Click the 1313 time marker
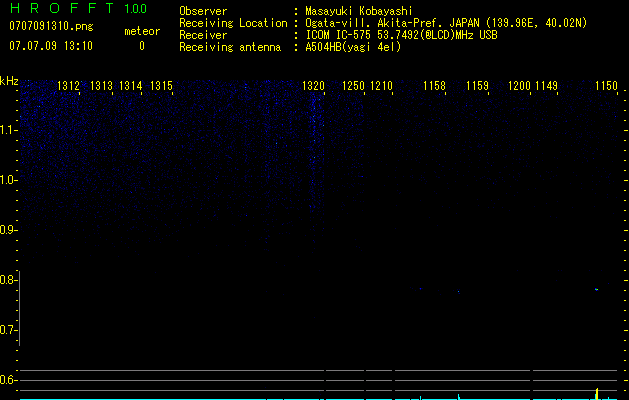The height and width of the screenshot is (400, 629). click(x=101, y=86)
